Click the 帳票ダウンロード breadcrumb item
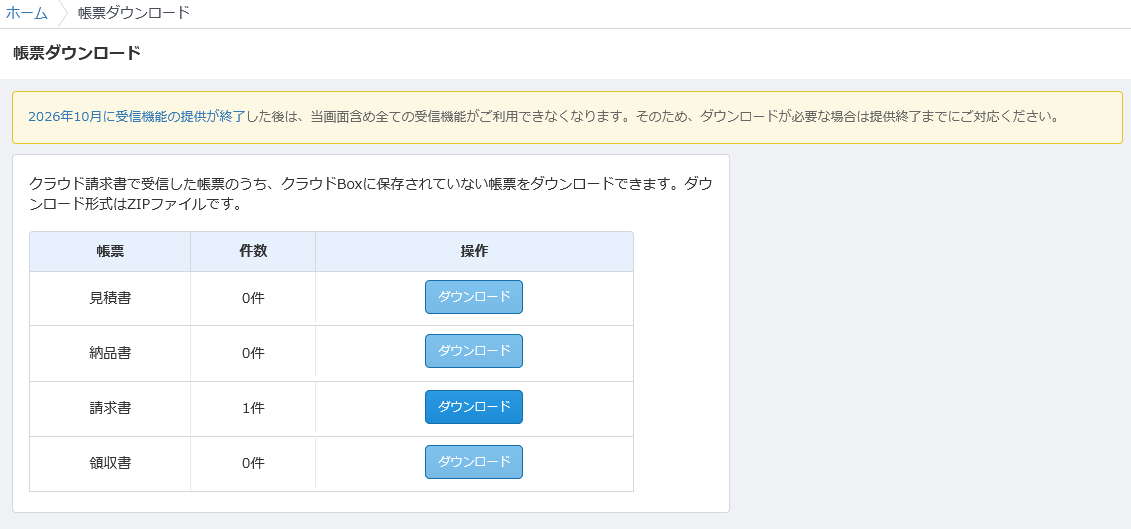The height and width of the screenshot is (529, 1131). click(x=133, y=13)
